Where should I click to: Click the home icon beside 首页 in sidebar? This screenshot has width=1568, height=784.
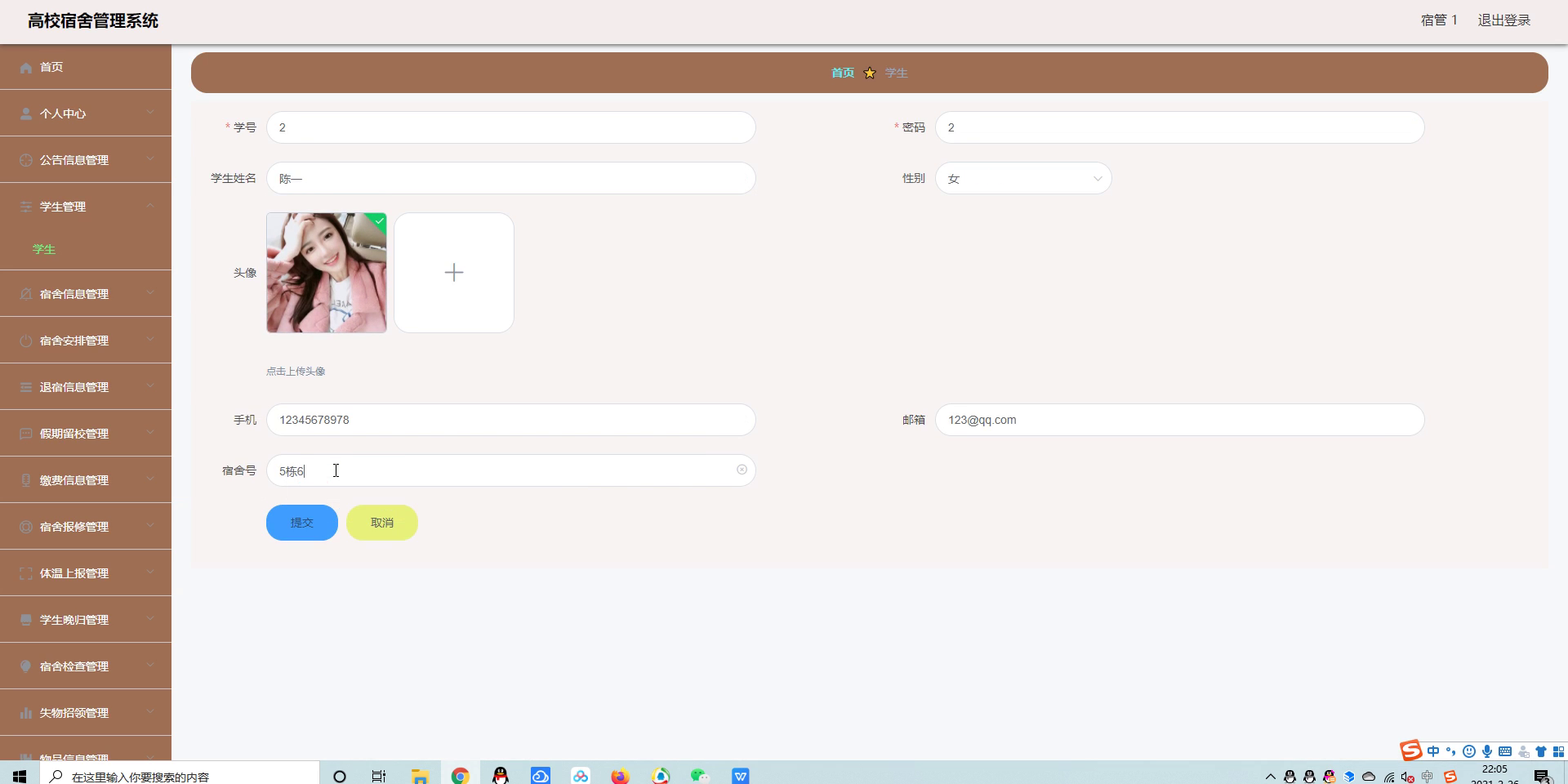26,68
